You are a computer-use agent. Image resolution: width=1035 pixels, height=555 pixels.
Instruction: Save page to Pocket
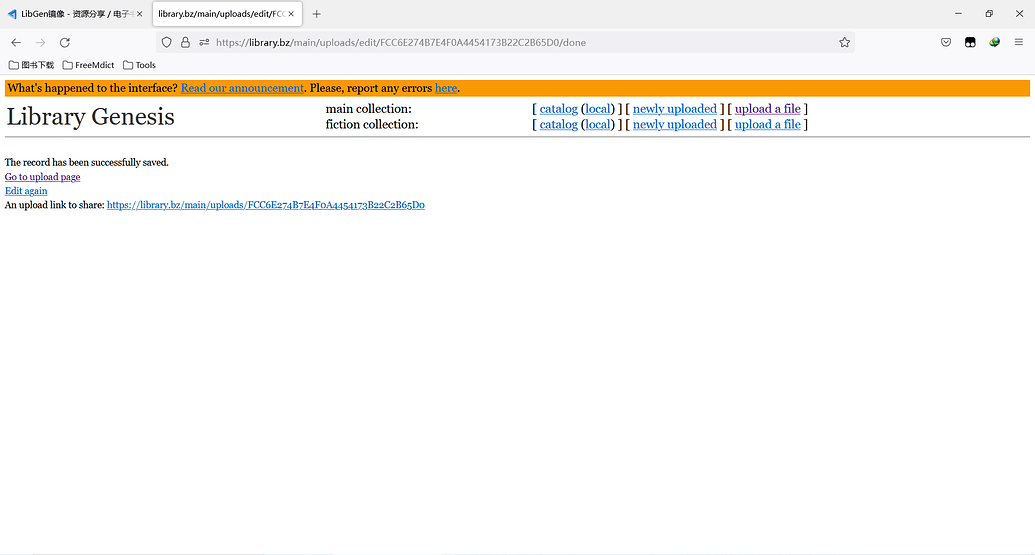(946, 42)
